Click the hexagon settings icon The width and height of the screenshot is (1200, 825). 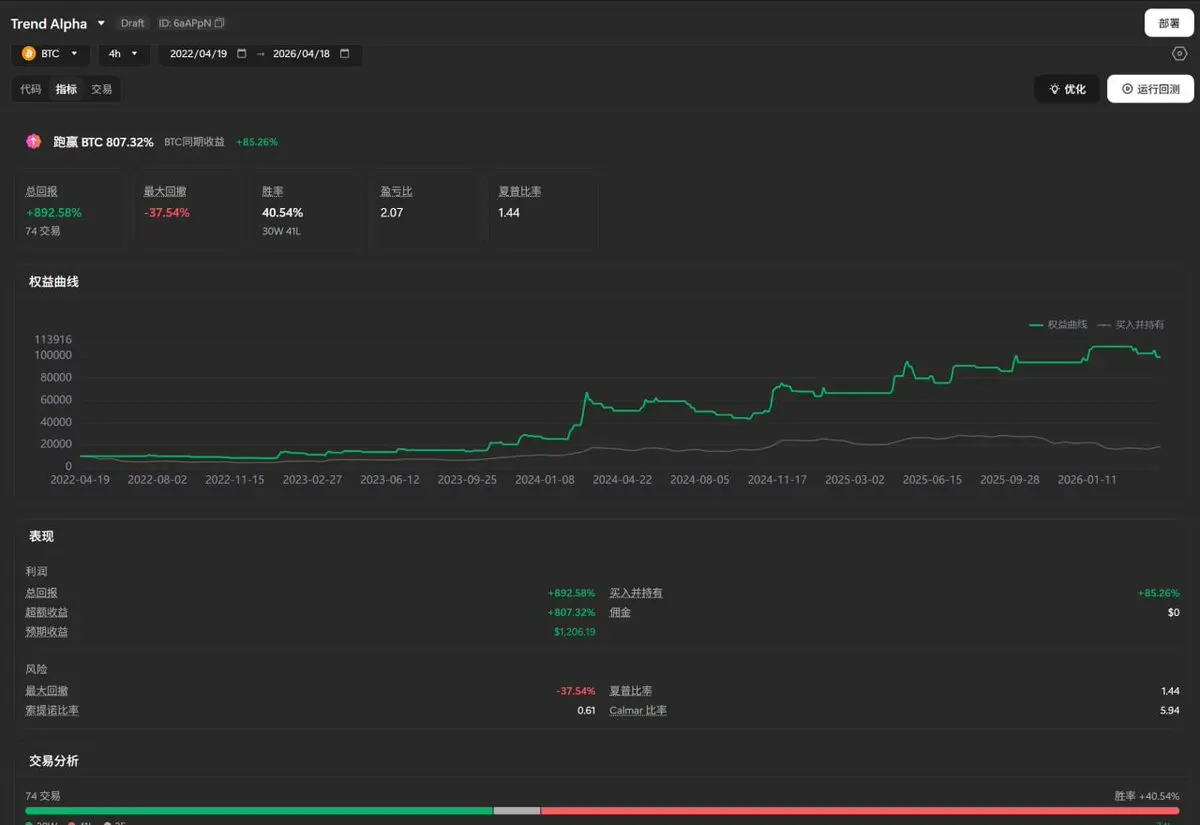pyautogui.click(x=1179, y=54)
